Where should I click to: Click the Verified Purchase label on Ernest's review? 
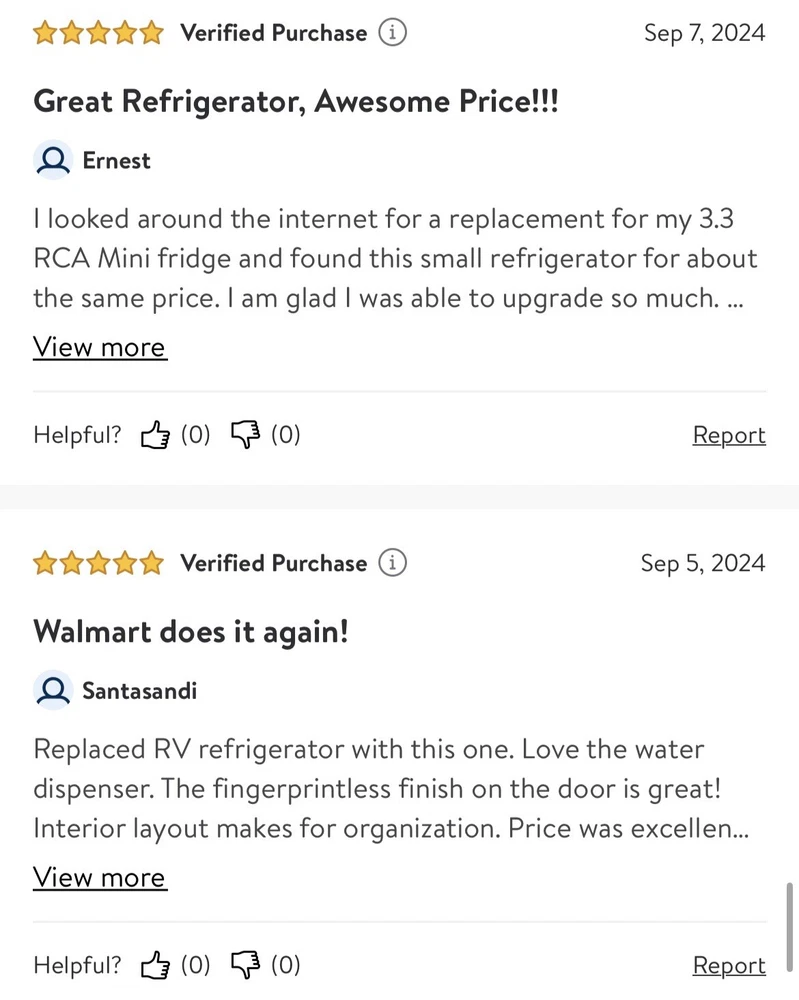click(x=273, y=33)
